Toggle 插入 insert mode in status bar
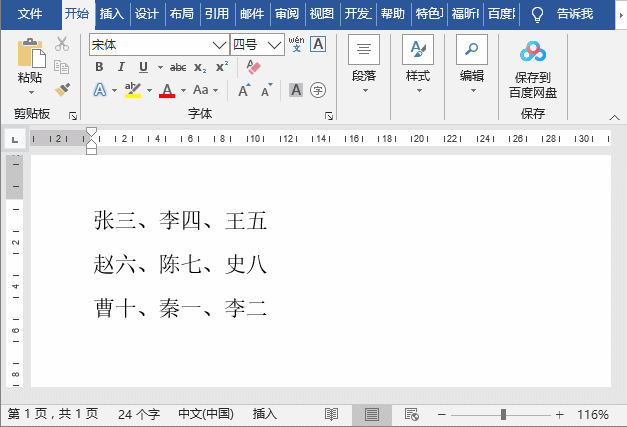Screen dimensions: 627x427 264,414
